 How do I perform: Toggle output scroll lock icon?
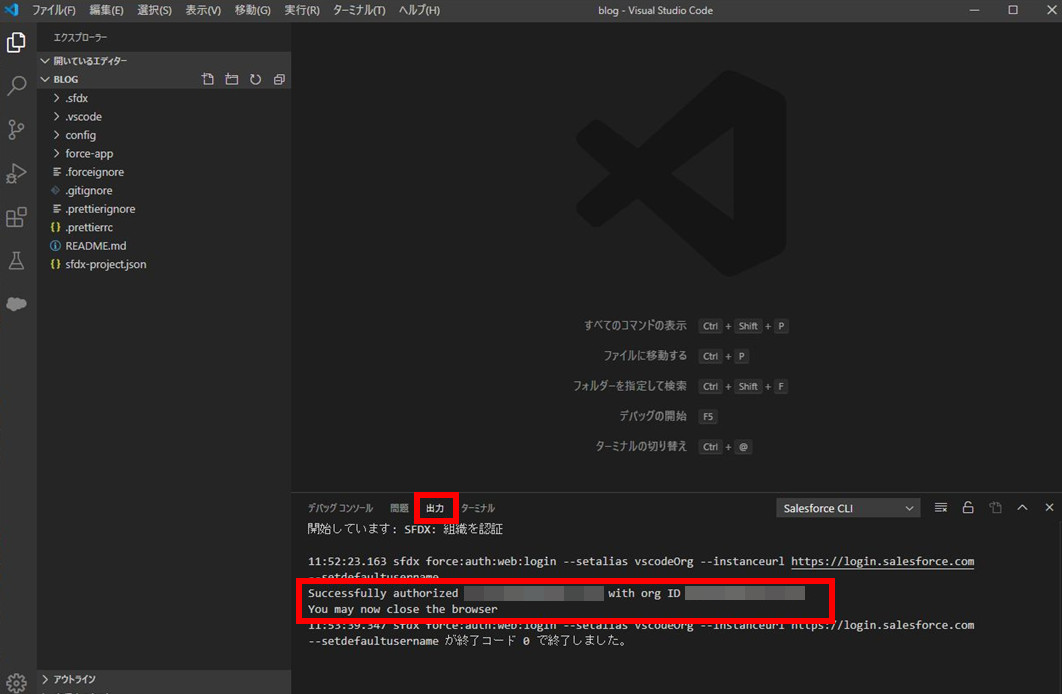point(968,508)
